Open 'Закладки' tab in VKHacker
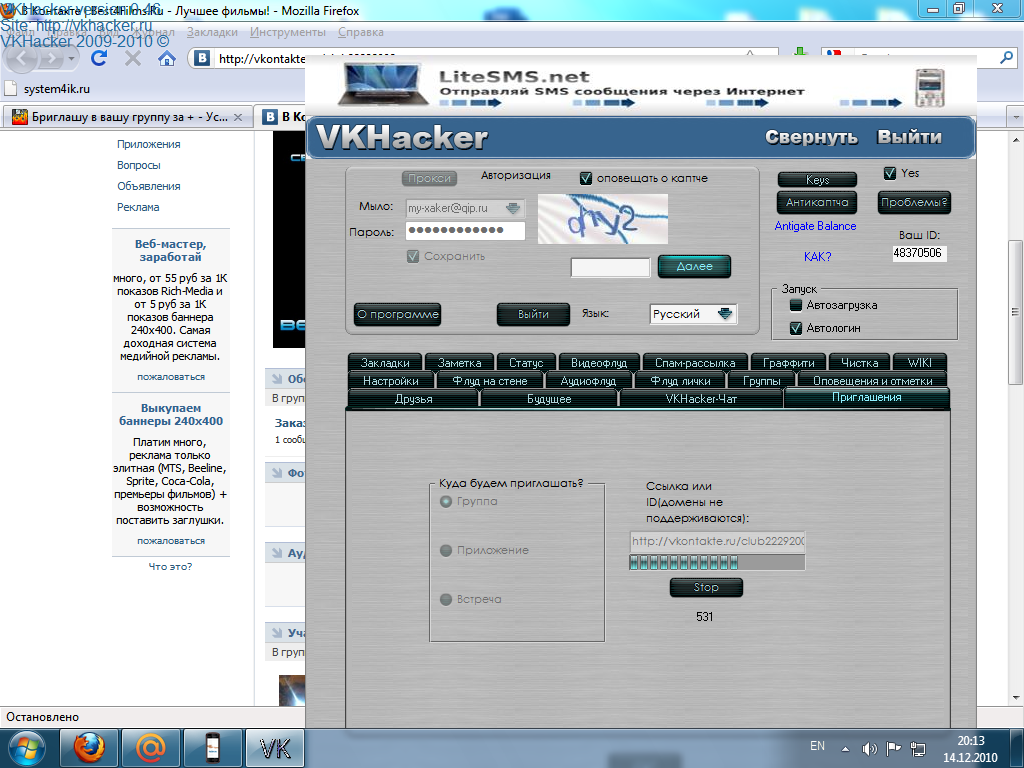The image size is (1024, 768). pyautogui.click(x=385, y=362)
